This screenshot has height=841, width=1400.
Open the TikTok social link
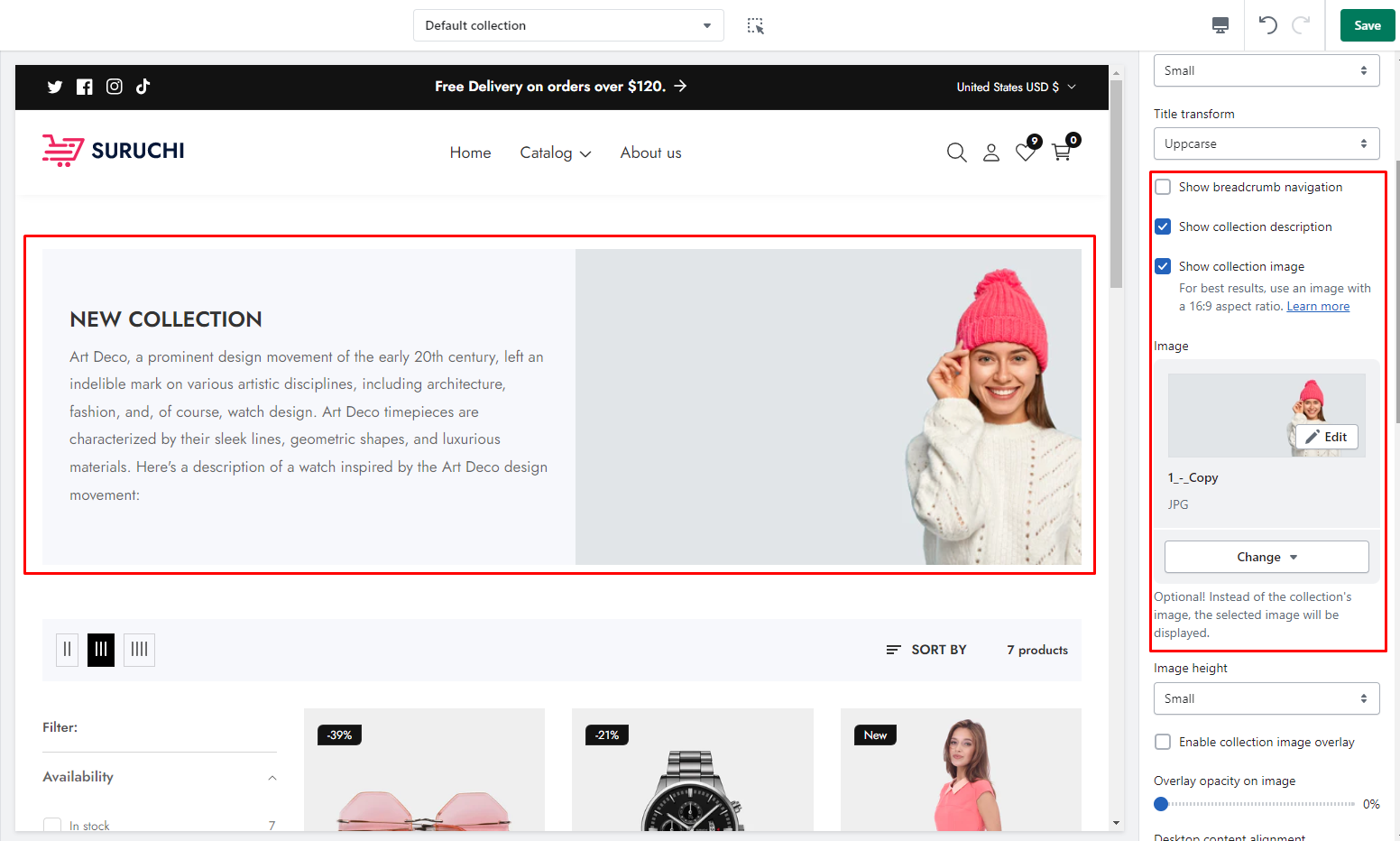(x=143, y=87)
